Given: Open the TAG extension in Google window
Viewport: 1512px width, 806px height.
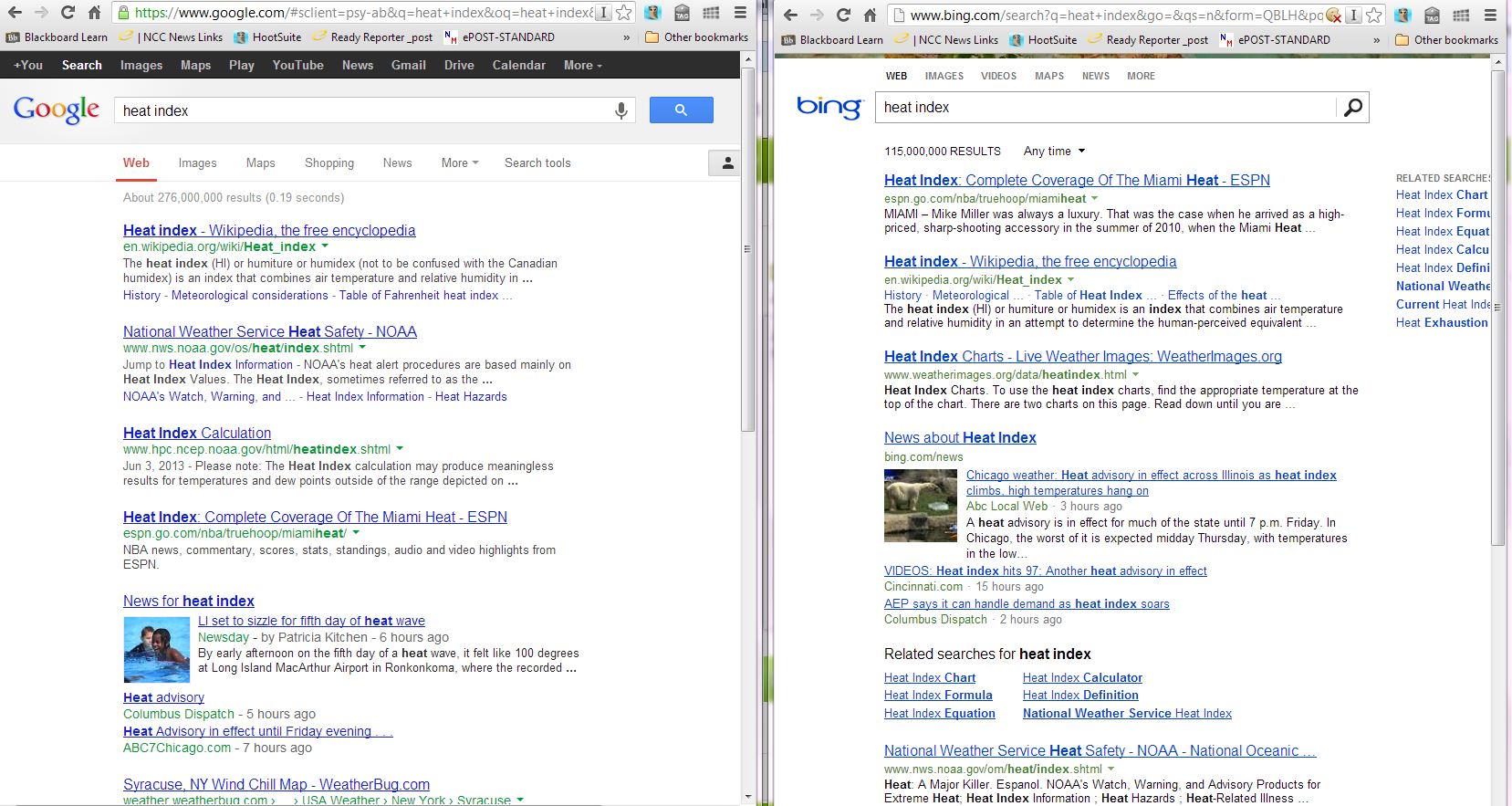Looking at the screenshot, I should [682, 13].
